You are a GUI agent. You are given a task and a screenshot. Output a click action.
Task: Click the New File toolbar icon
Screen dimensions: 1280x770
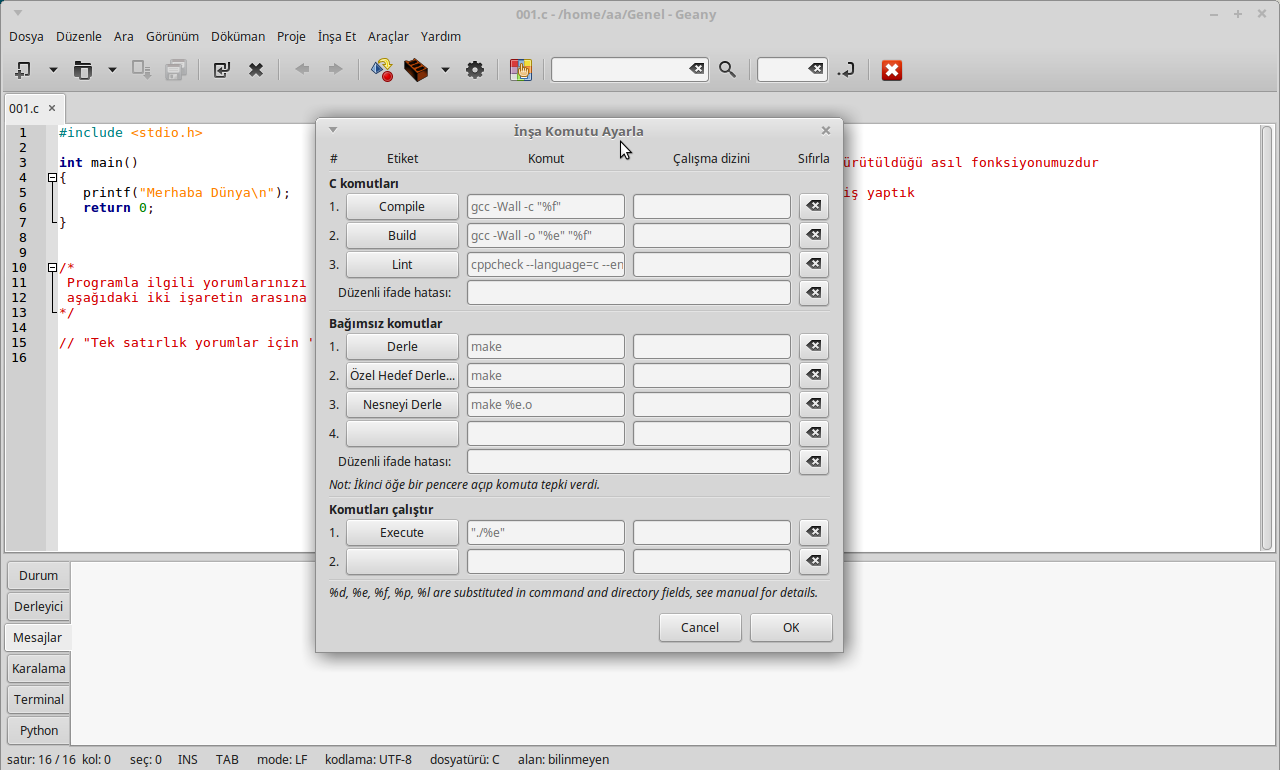(23, 70)
